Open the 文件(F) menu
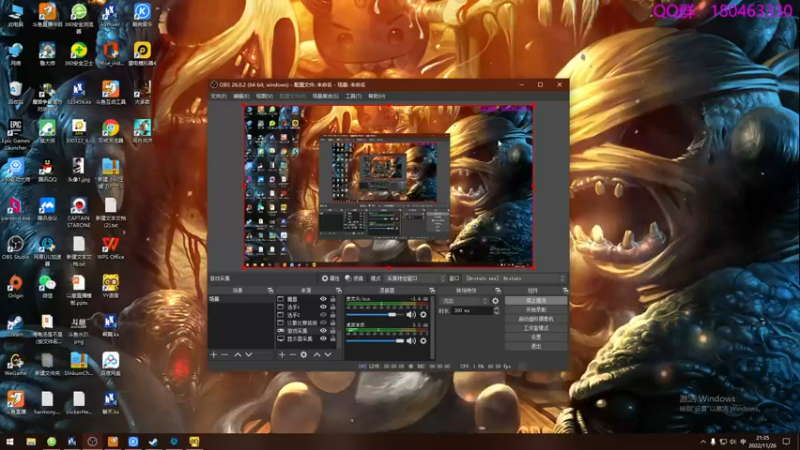Screen dimensions: 800x450 [218, 96]
